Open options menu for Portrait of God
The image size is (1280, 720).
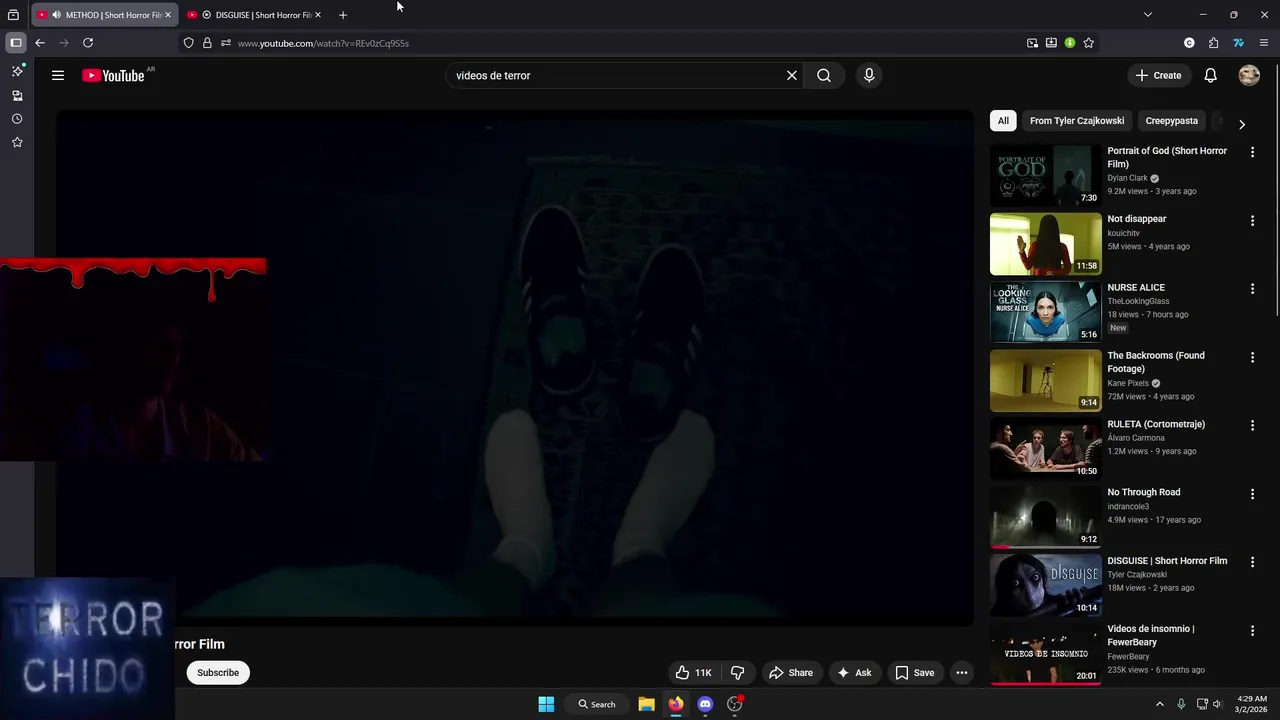click(x=1252, y=152)
